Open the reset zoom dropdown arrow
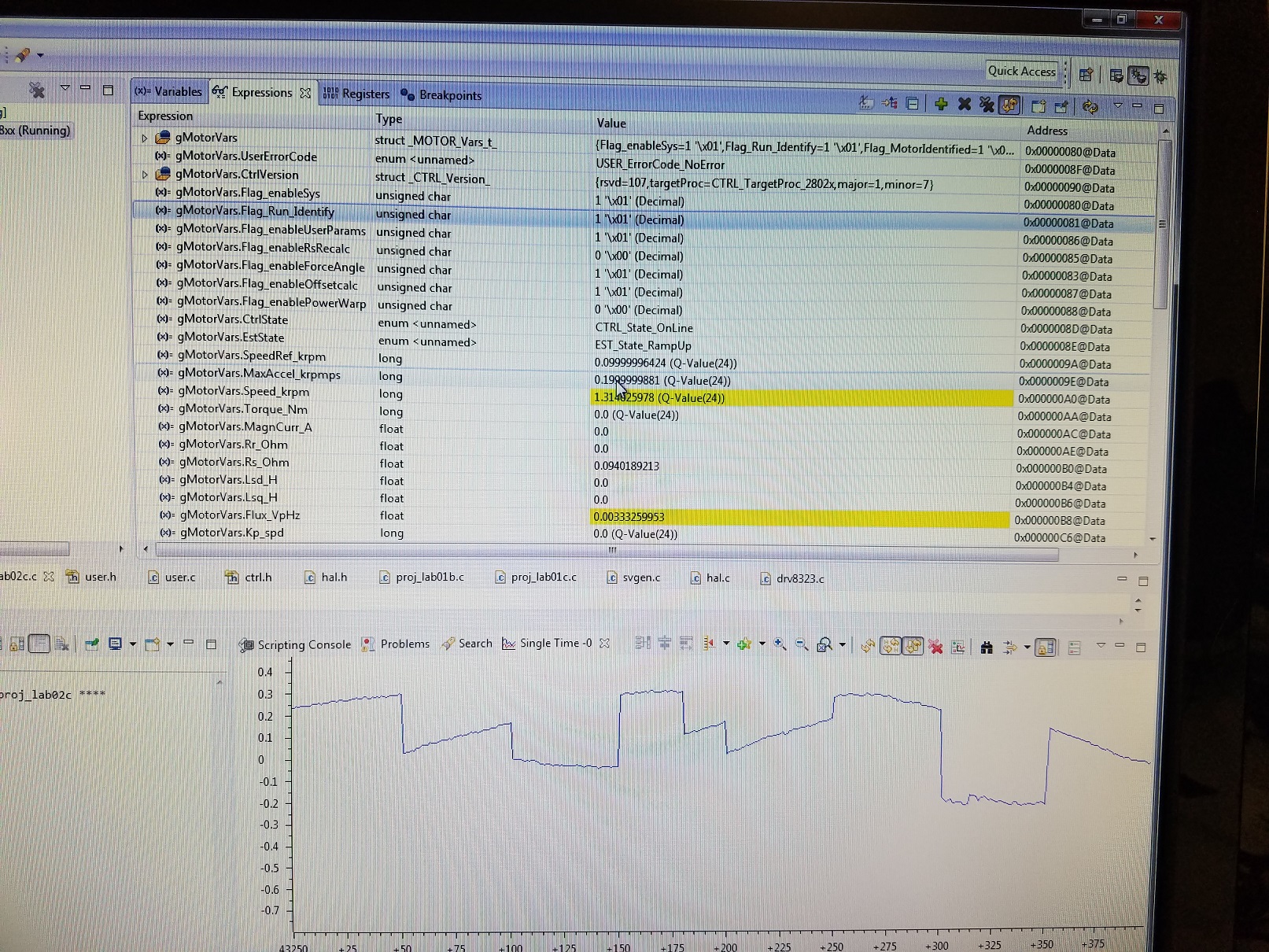The height and width of the screenshot is (952, 1269). pyautogui.click(x=842, y=645)
